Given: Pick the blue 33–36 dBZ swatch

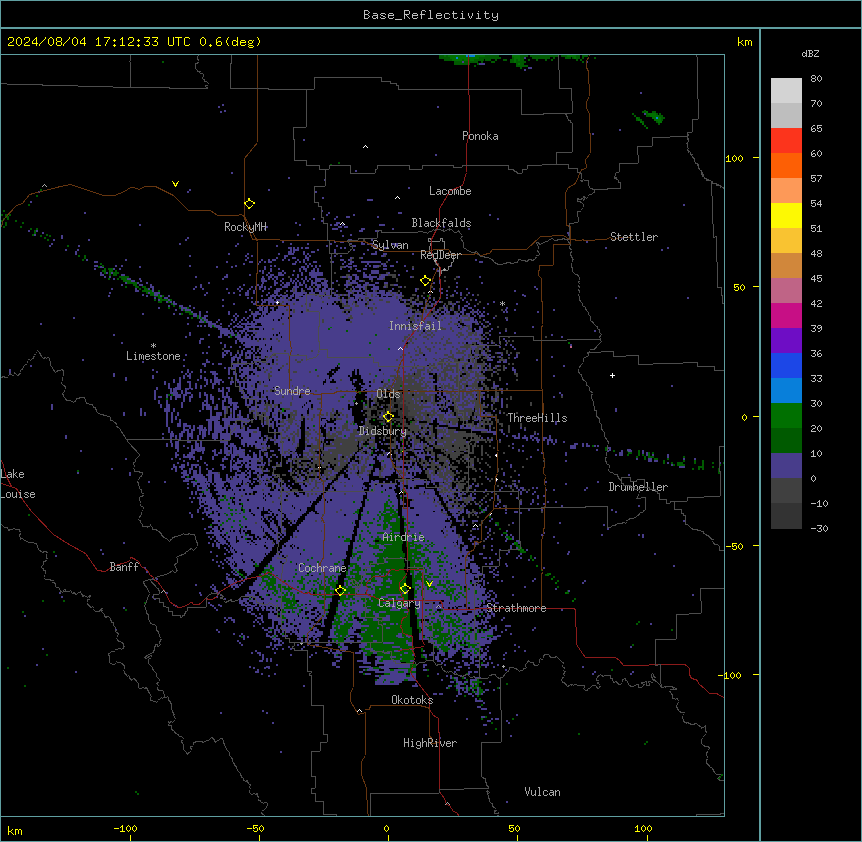Looking at the screenshot, I should pos(786,365).
